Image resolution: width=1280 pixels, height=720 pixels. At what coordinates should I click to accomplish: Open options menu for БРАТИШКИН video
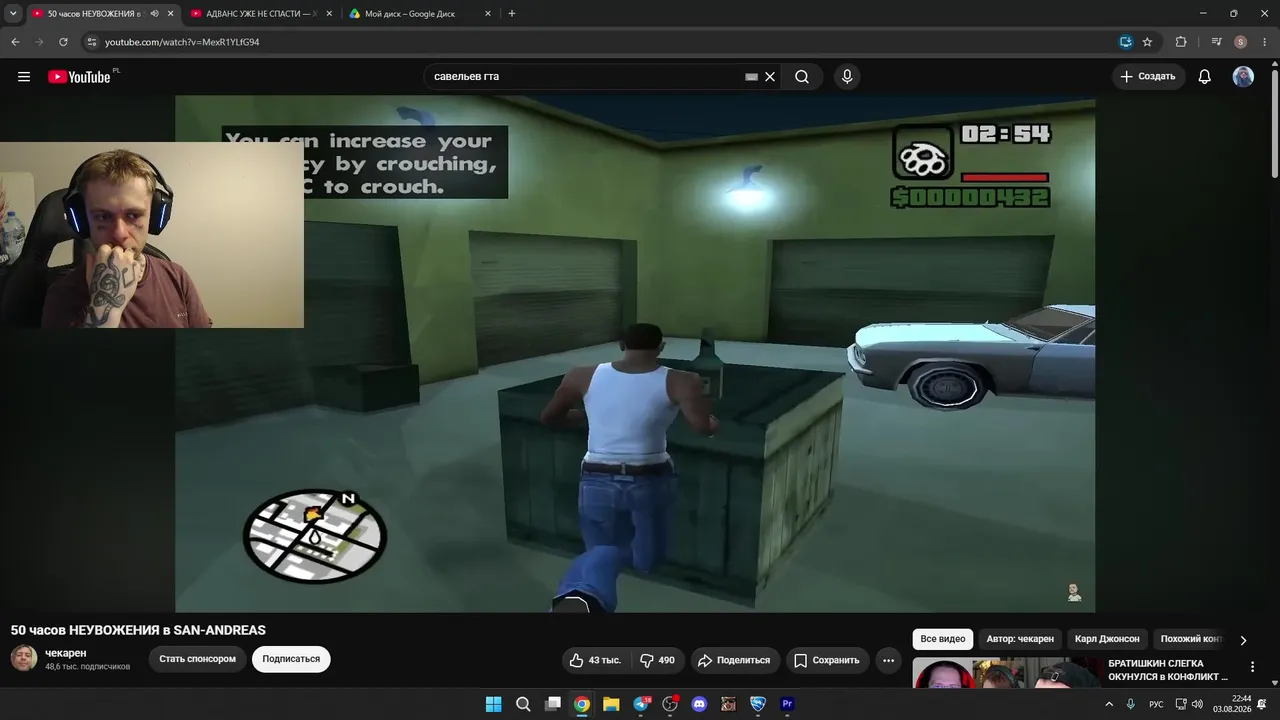point(1252,667)
